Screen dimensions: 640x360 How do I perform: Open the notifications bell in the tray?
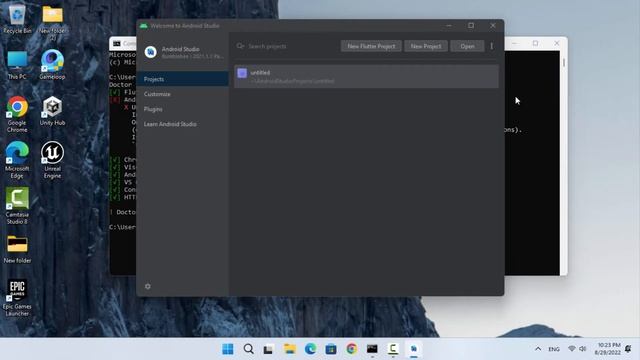point(628,349)
